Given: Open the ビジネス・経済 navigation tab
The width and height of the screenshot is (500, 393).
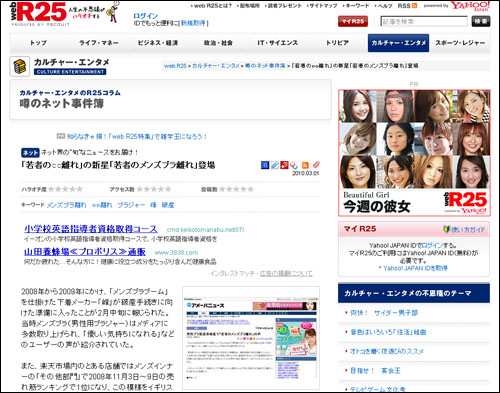Looking at the screenshot, I should (158, 43).
